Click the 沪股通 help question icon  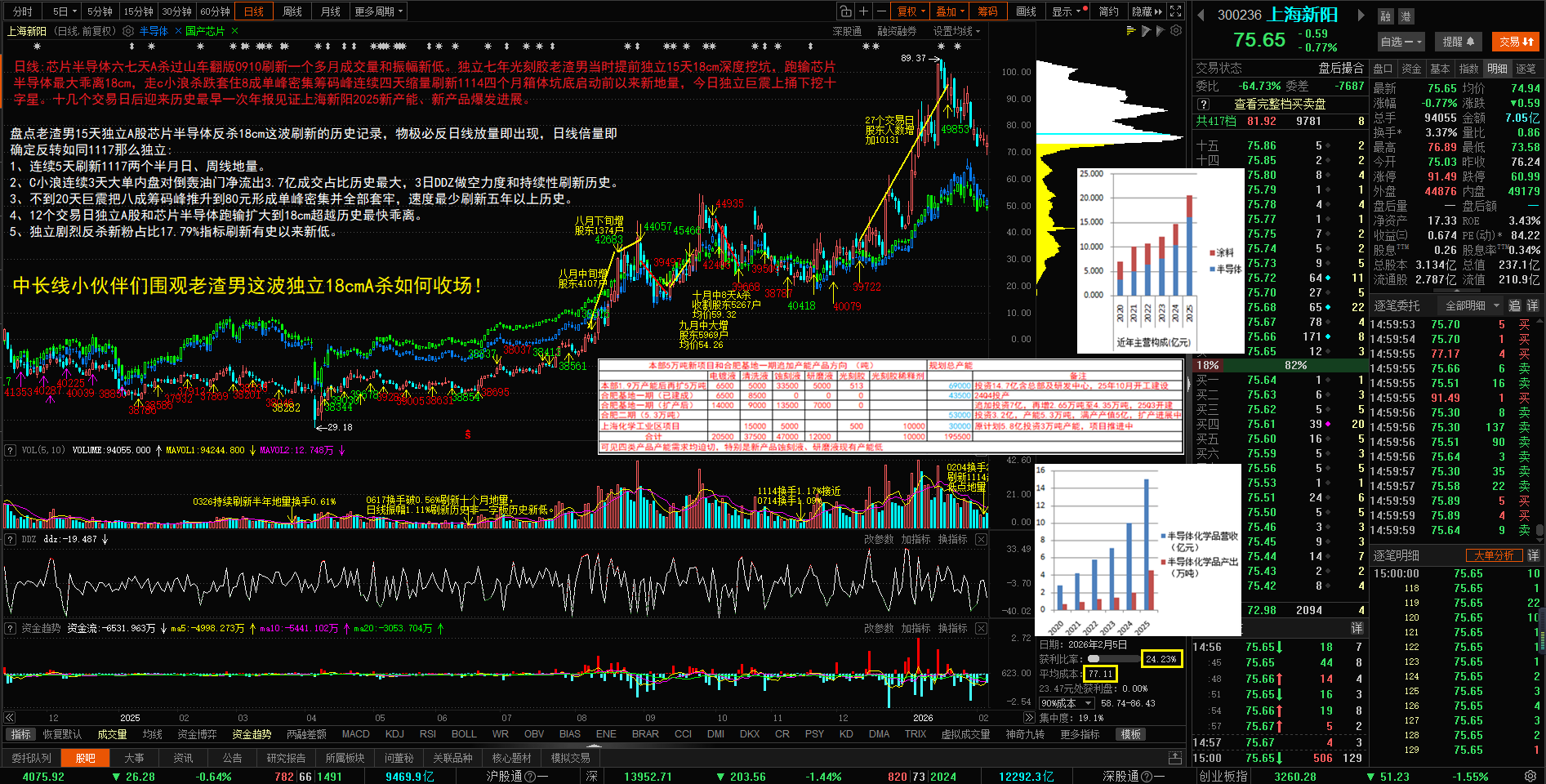coord(530,777)
